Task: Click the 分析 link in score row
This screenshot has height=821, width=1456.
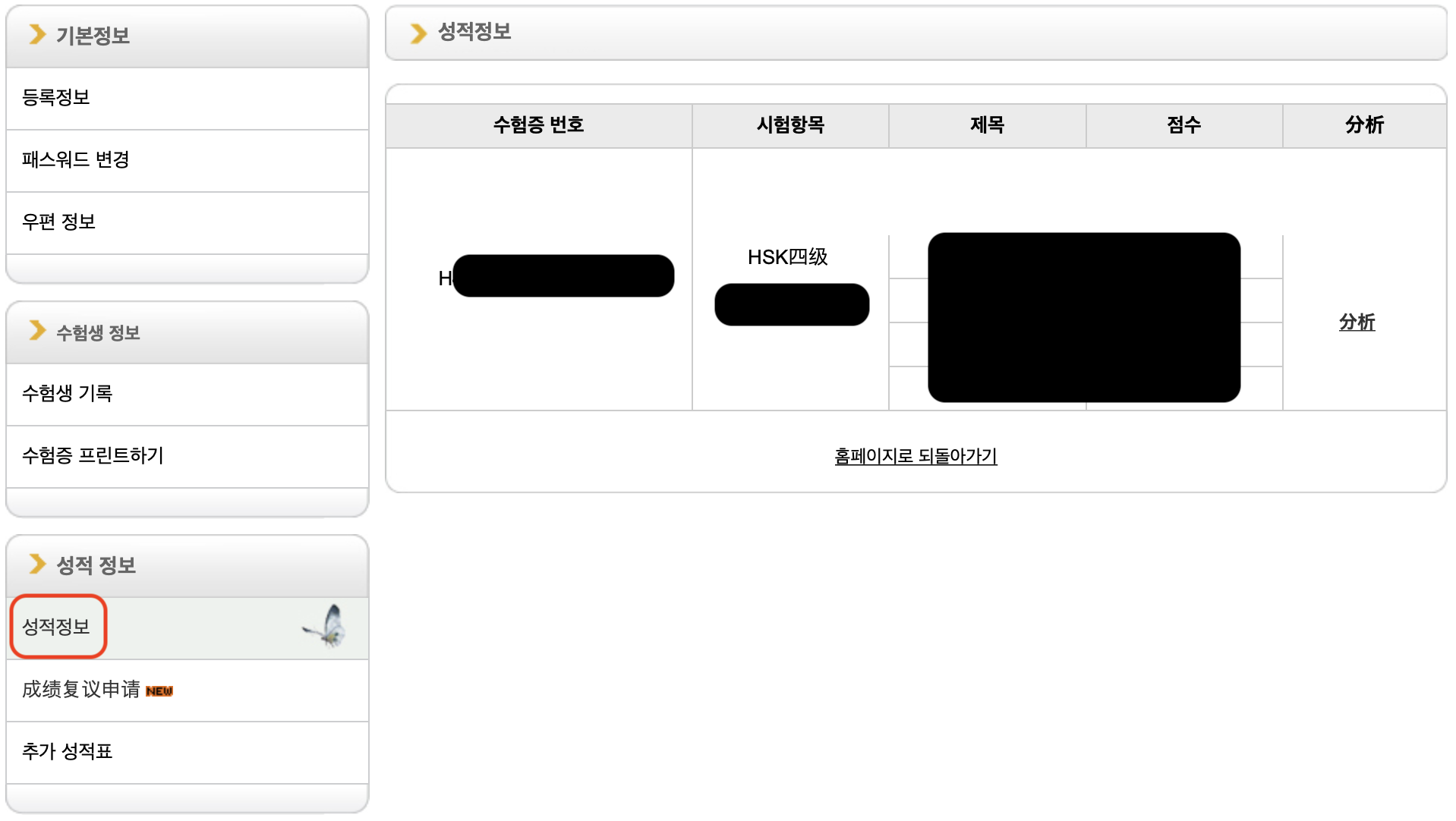Action: (x=1357, y=322)
